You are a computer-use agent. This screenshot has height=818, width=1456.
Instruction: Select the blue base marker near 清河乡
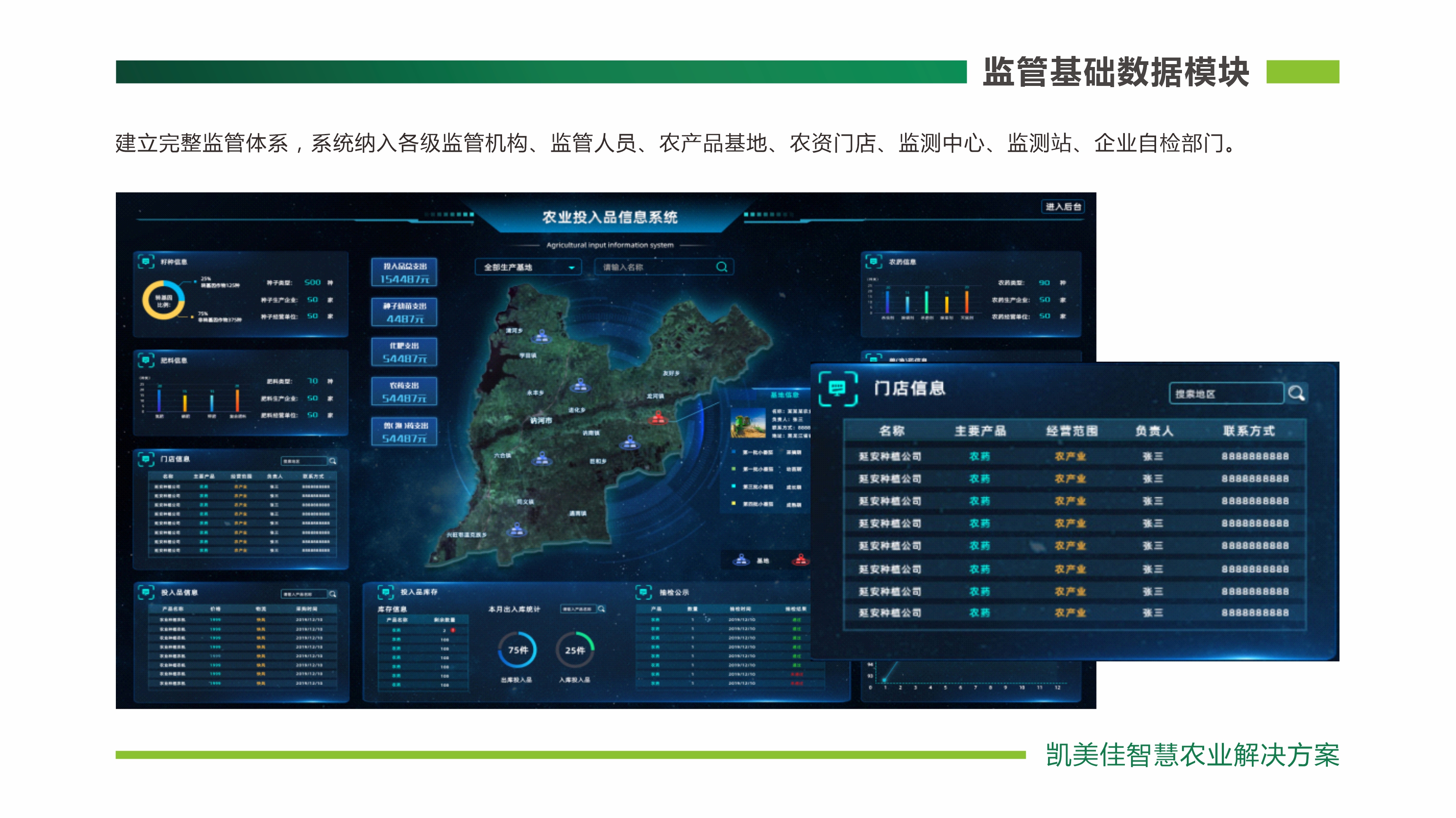coord(541,337)
